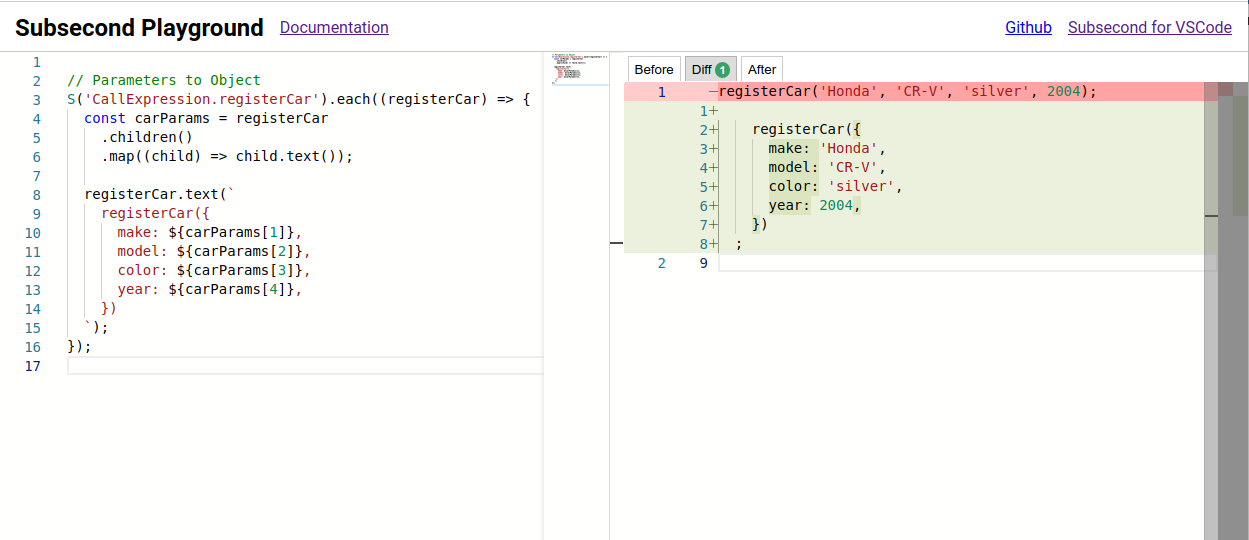1249x540 pixels.
Task: Open the Documentation link
Action: pos(334,27)
